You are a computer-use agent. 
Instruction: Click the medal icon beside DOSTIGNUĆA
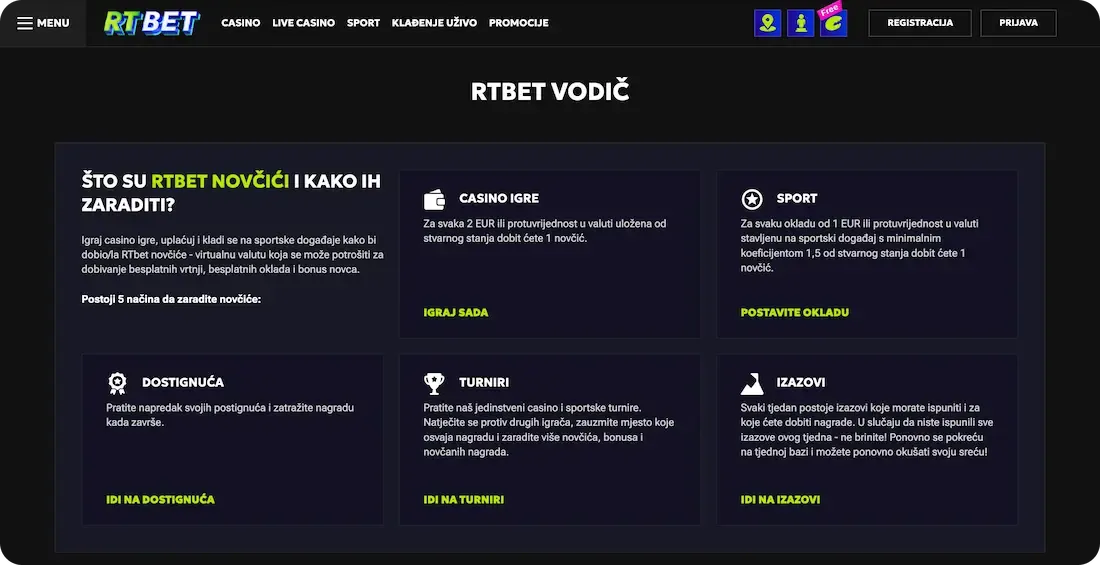tap(117, 383)
